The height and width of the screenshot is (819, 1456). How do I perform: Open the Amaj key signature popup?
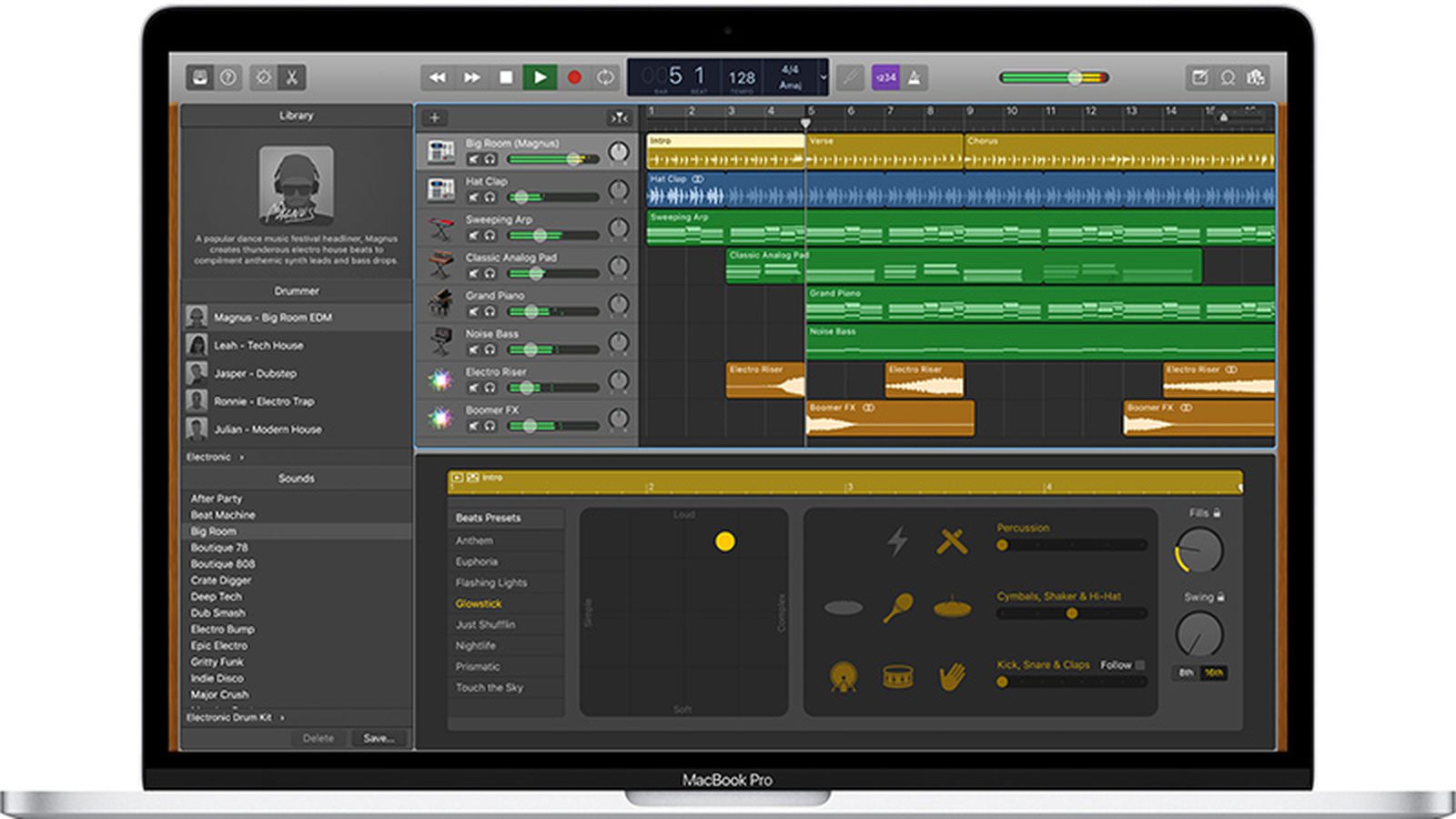790,86
